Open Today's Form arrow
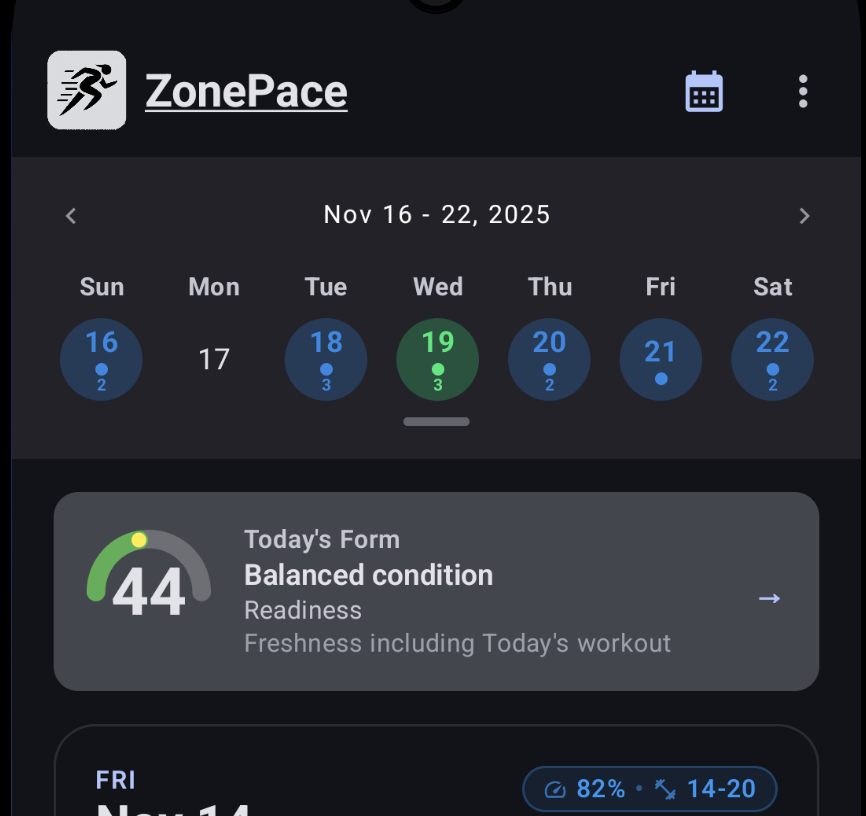This screenshot has height=816, width=866. [769, 598]
